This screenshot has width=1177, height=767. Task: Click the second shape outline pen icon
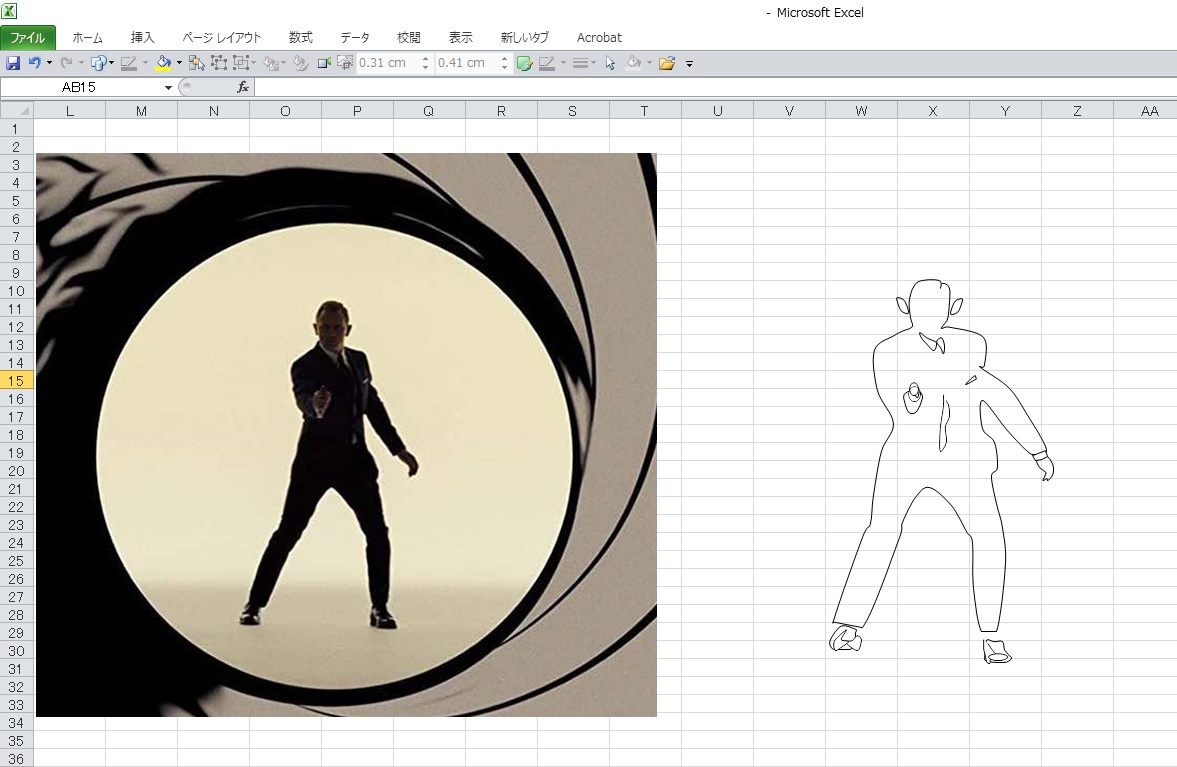point(547,63)
